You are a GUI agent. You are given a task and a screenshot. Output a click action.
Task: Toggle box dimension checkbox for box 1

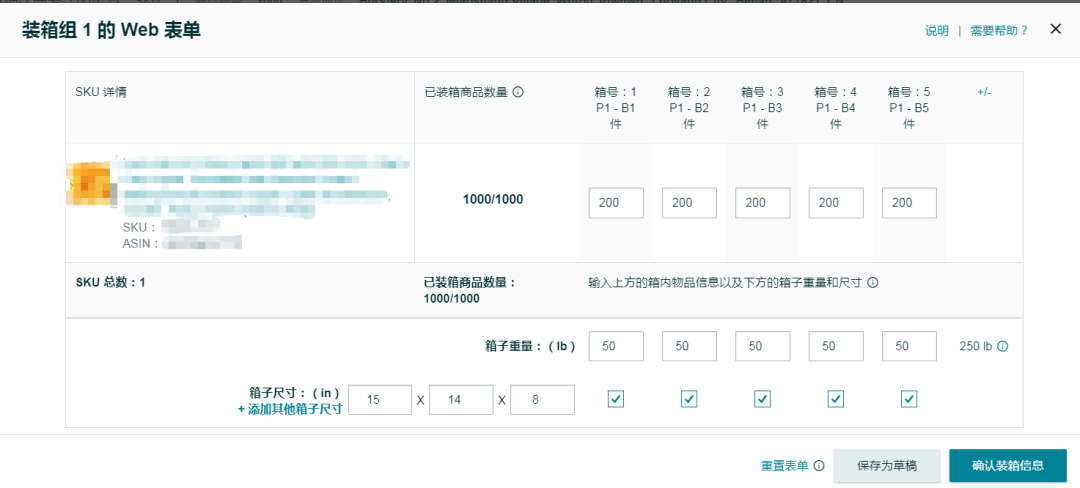tap(616, 399)
